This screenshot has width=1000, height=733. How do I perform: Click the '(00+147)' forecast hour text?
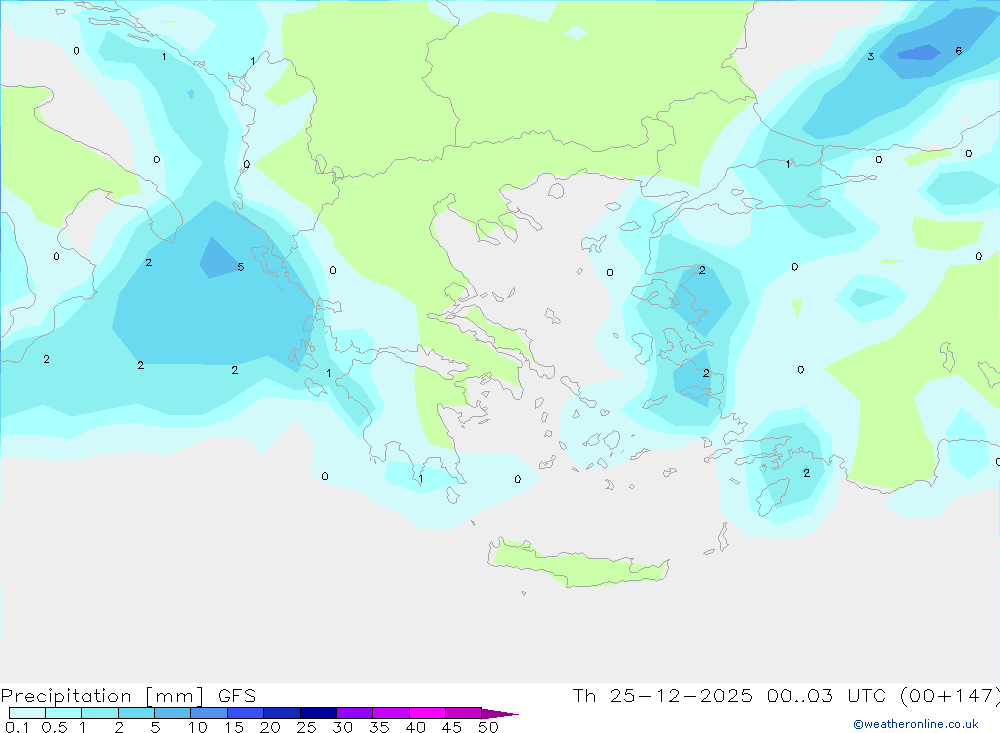point(949,696)
